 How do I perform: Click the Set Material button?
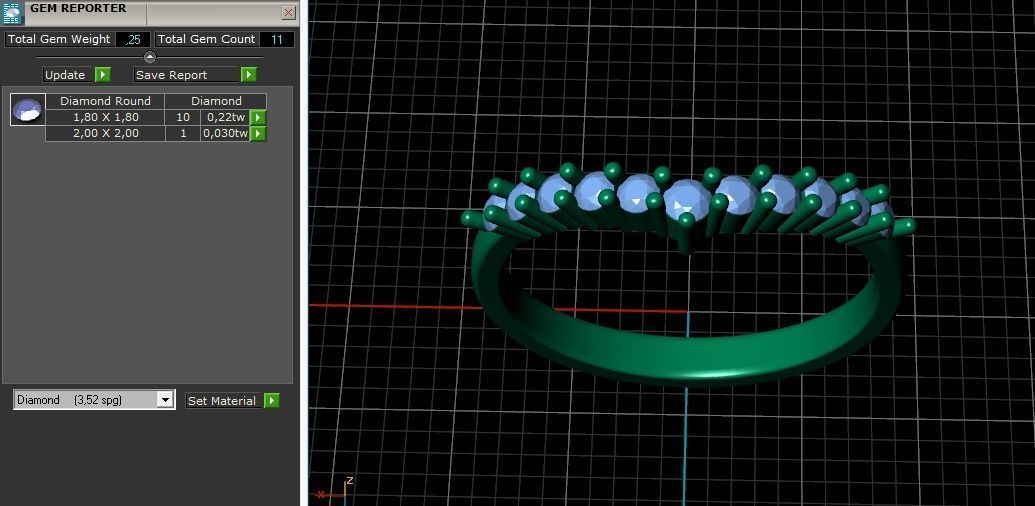click(x=222, y=400)
